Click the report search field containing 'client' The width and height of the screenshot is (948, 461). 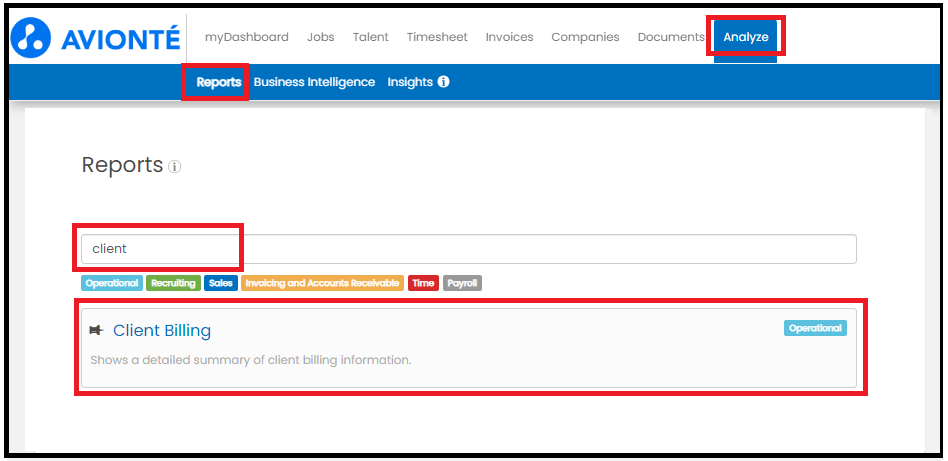tap(469, 249)
